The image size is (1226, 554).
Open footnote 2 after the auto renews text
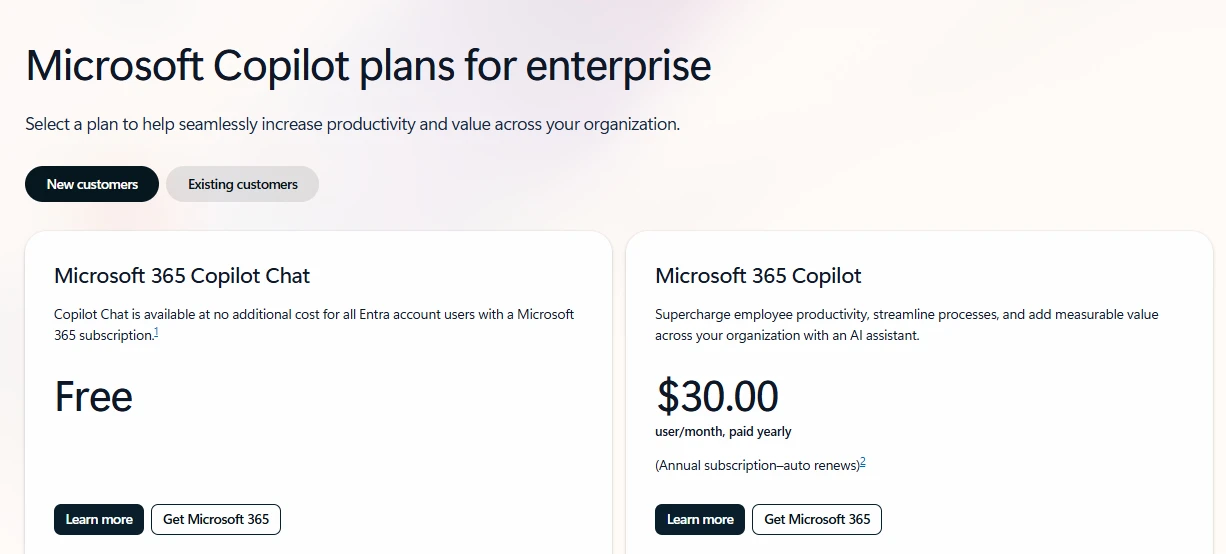863,462
